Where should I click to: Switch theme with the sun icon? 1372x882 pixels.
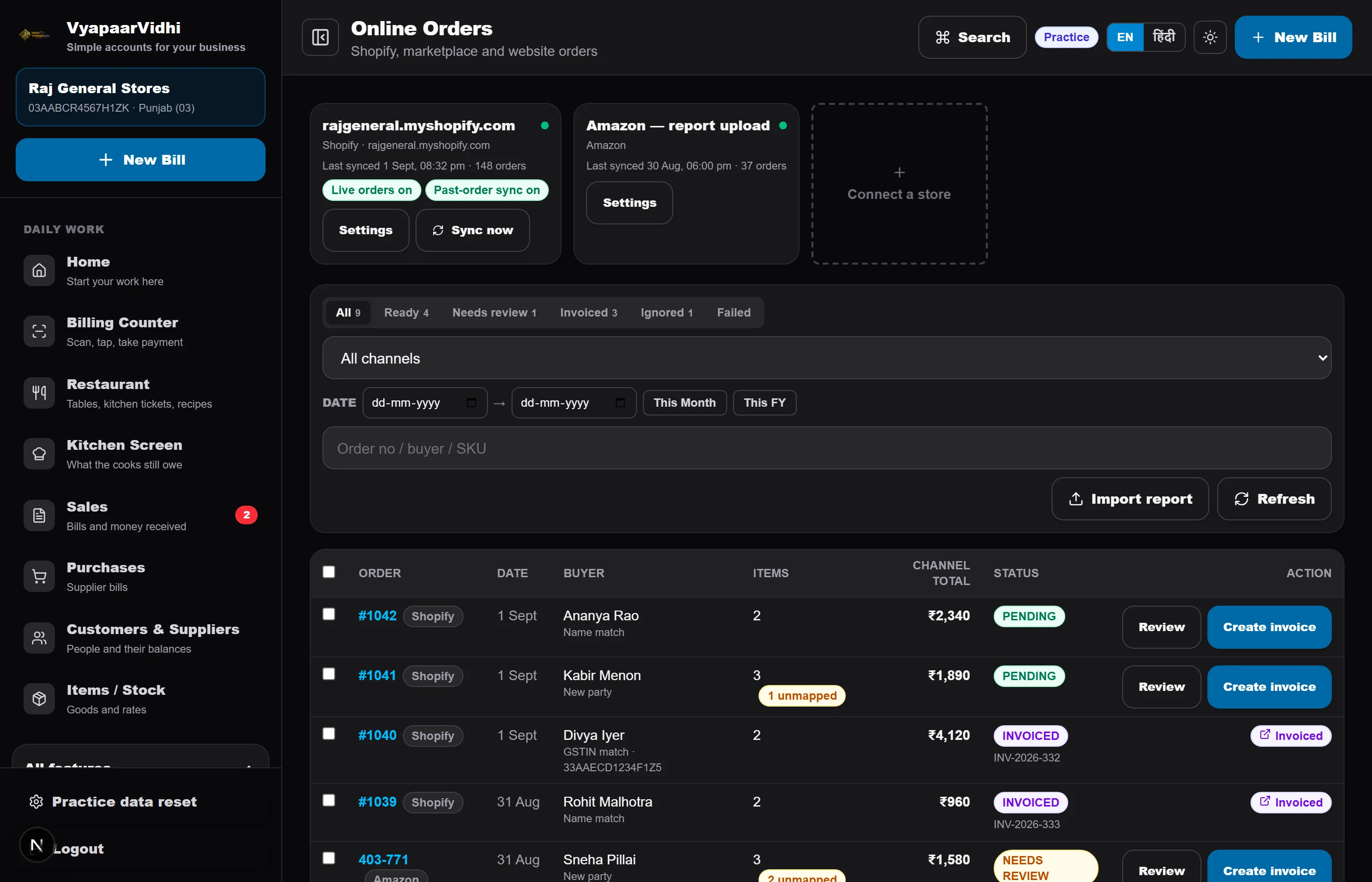click(x=1209, y=37)
